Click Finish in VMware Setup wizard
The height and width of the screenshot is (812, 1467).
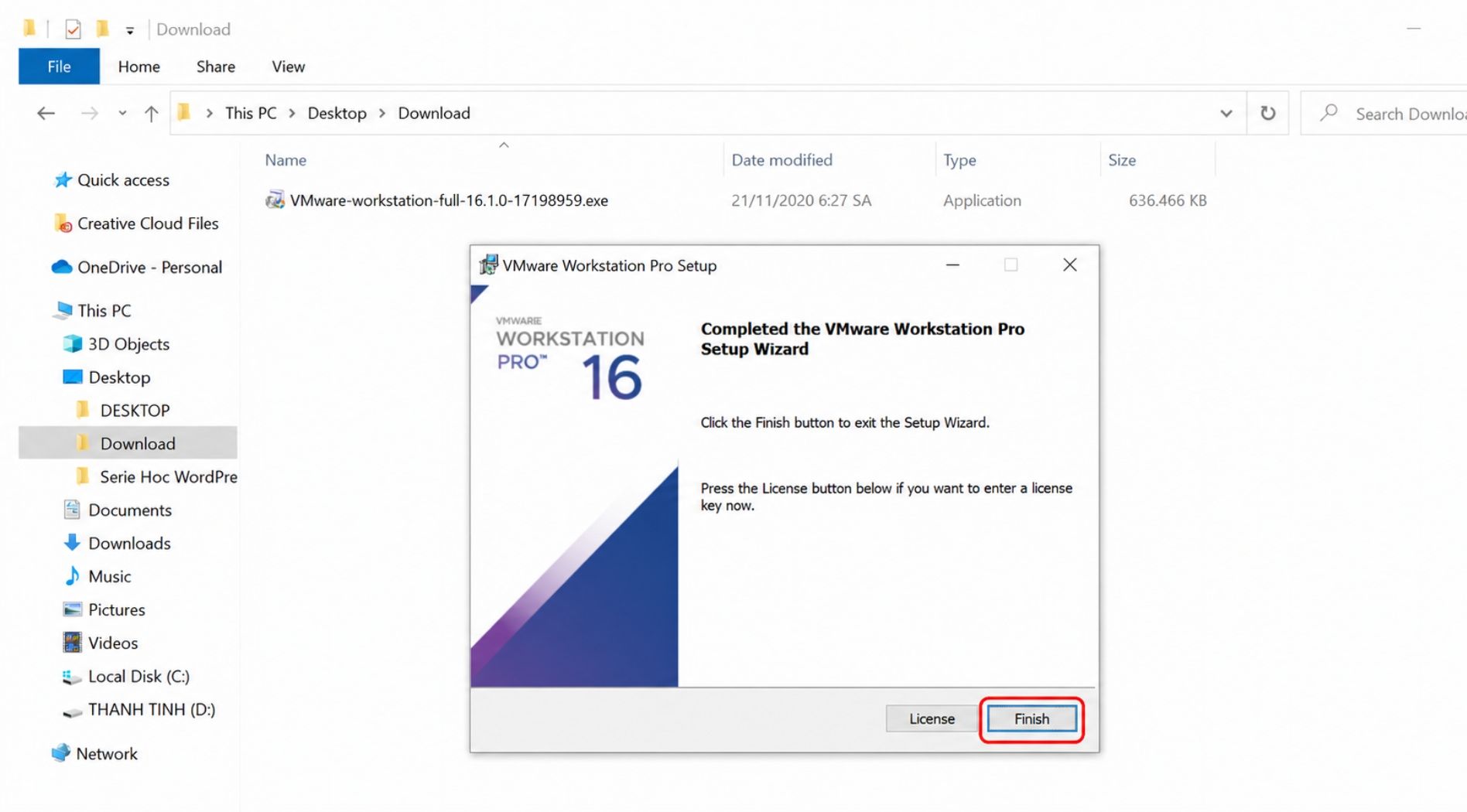[x=1031, y=719]
